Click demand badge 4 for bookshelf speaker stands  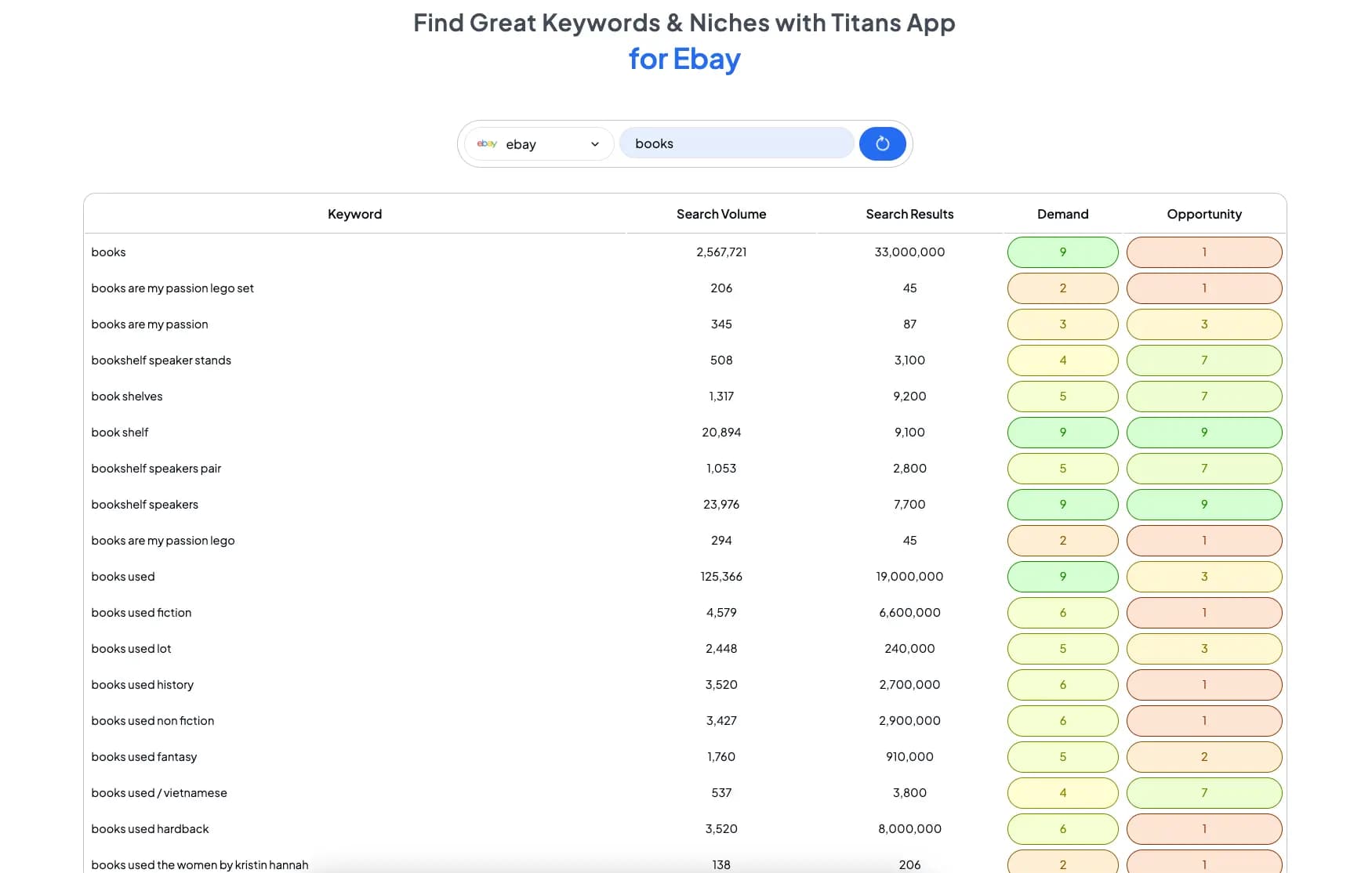1062,360
